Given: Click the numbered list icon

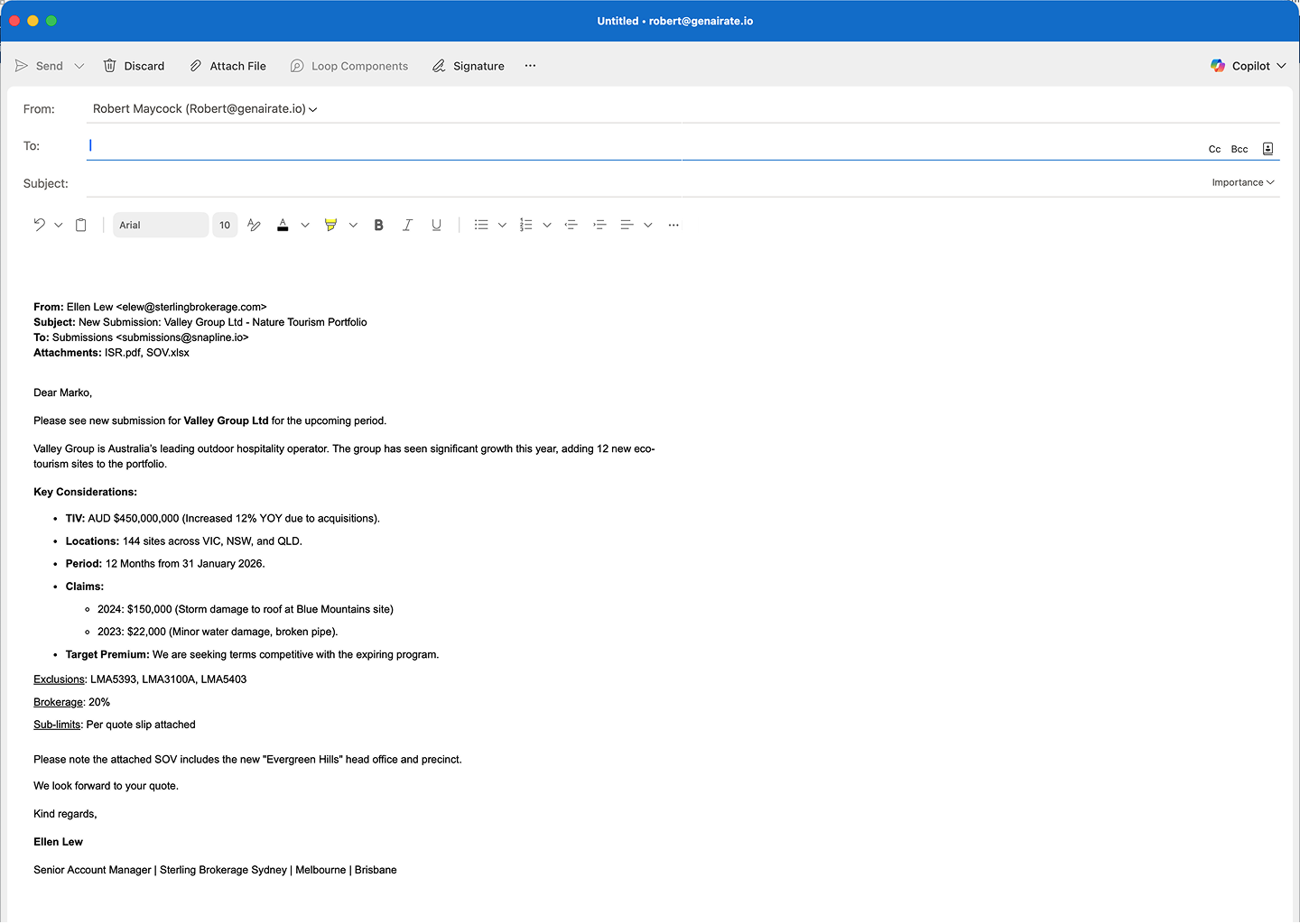Looking at the screenshot, I should pyautogui.click(x=526, y=225).
